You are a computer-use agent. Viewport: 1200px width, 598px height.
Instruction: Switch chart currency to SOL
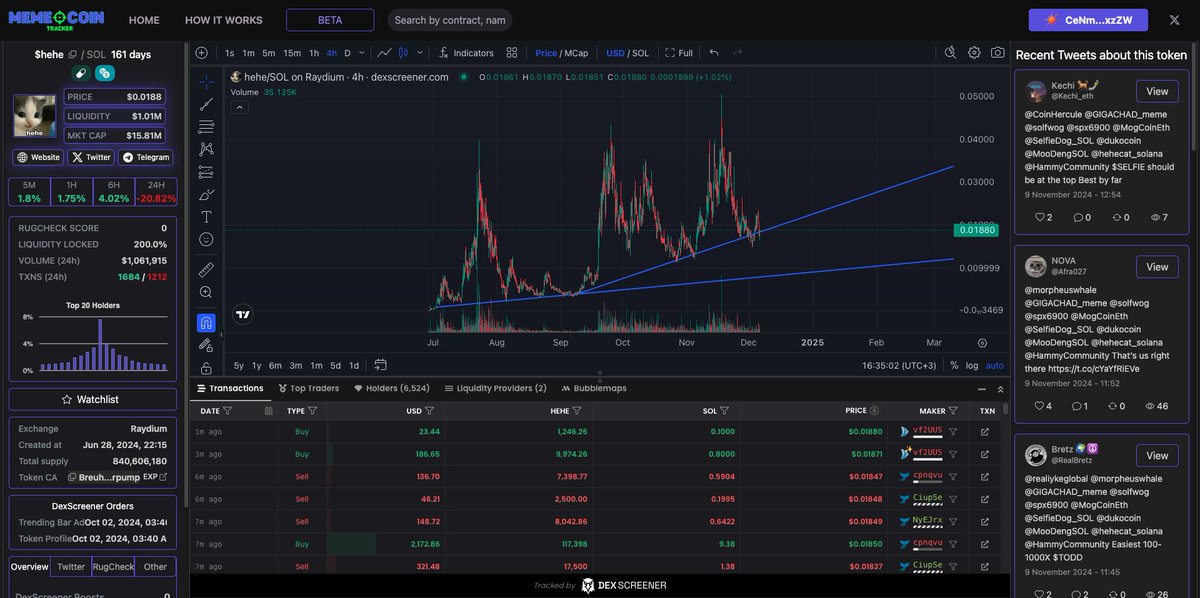(x=641, y=53)
